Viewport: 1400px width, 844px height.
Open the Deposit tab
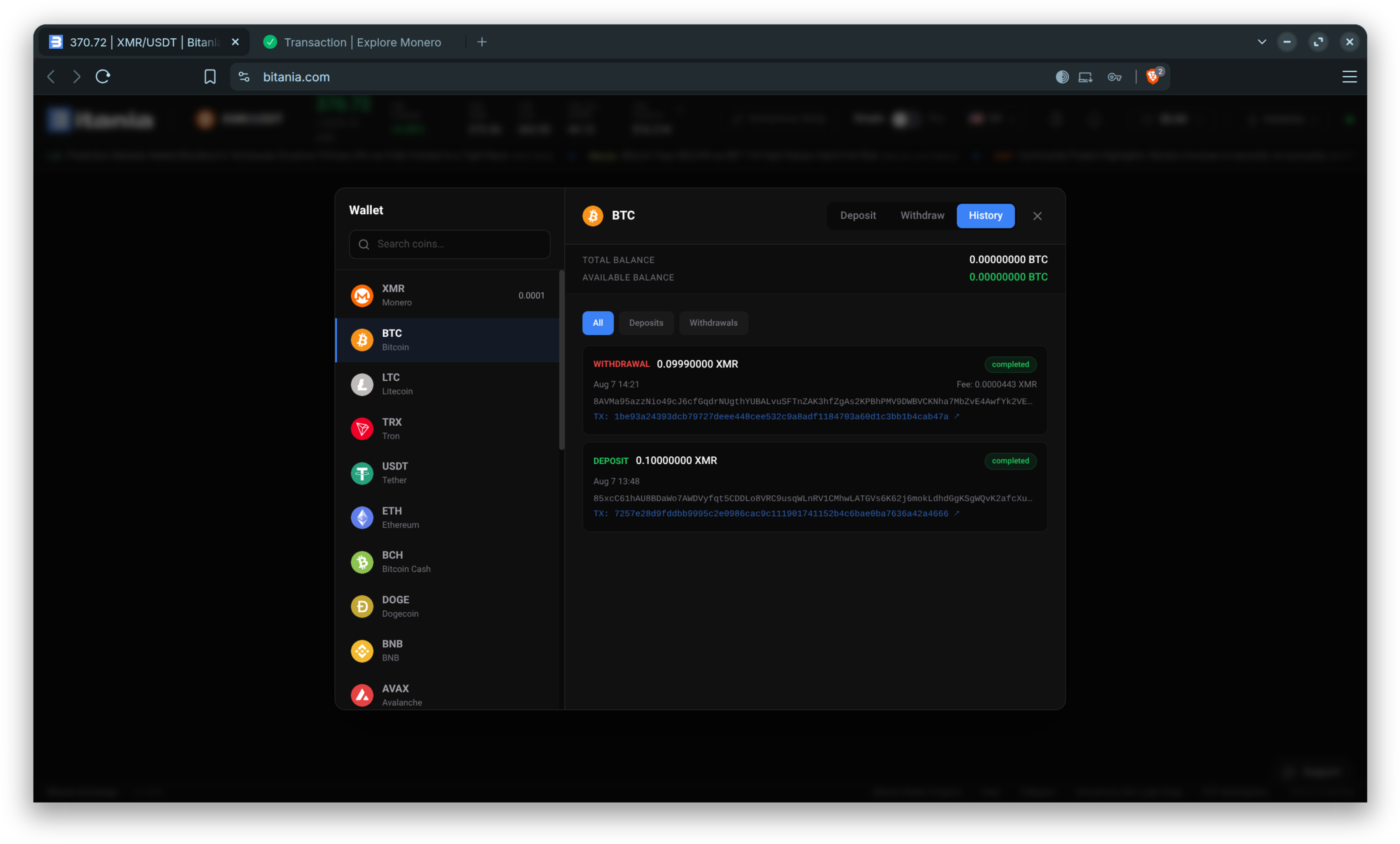coord(858,216)
